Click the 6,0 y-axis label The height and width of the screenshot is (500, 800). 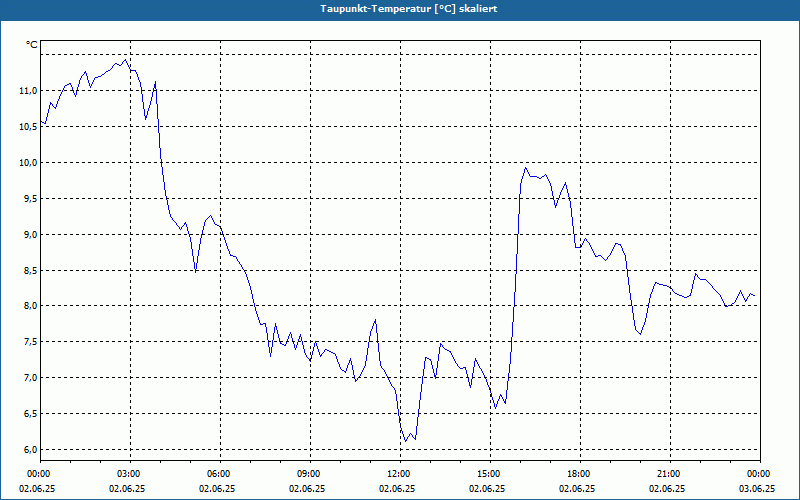click(x=31, y=450)
